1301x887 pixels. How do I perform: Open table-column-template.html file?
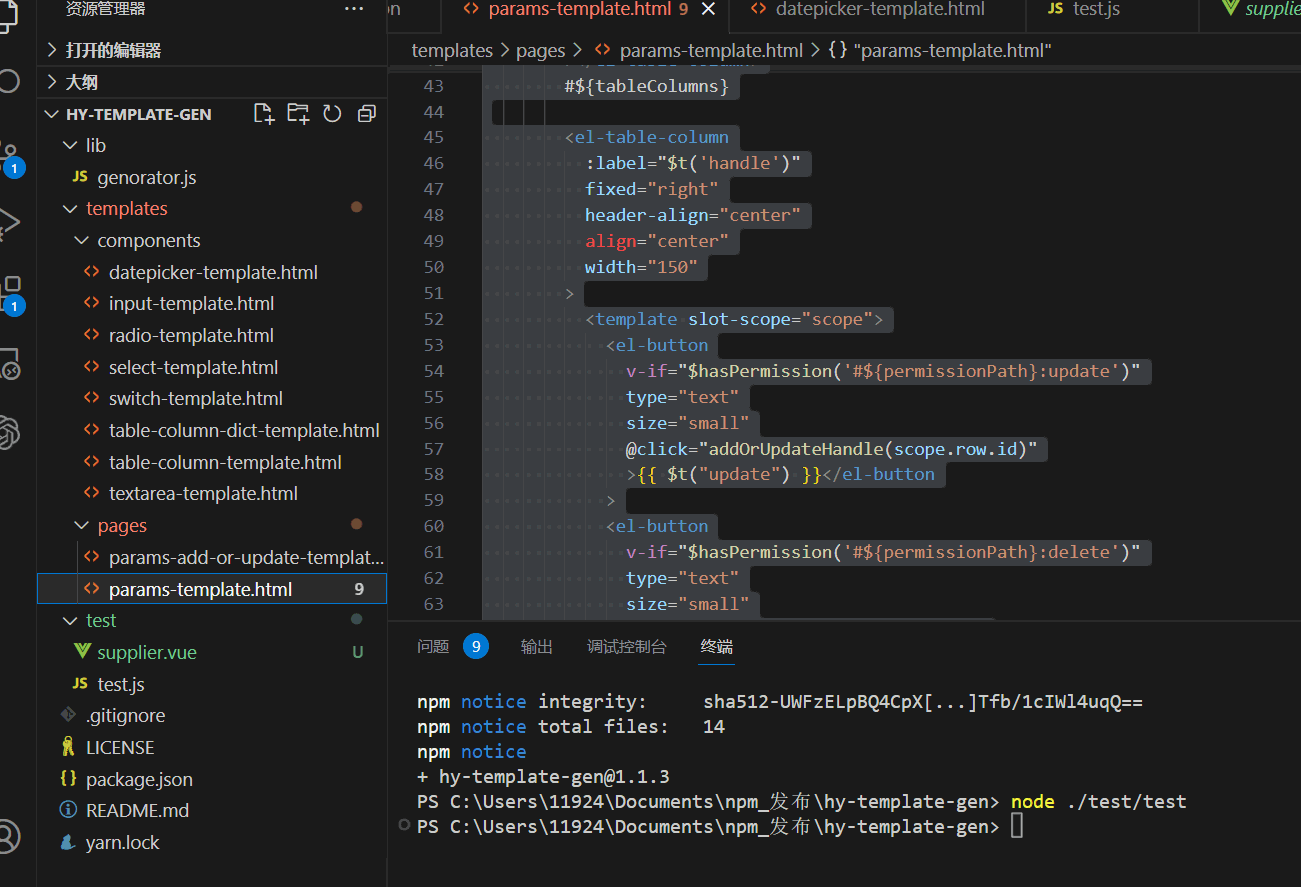(211, 462)
